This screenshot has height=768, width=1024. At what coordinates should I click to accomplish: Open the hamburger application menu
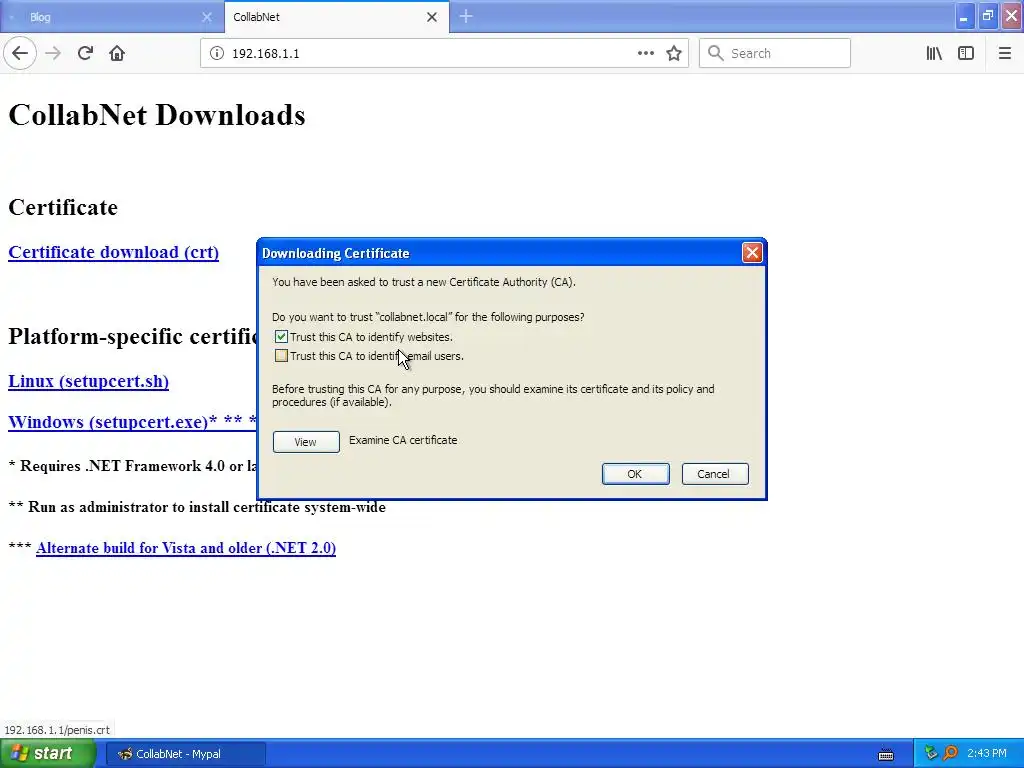(1004, 53)
